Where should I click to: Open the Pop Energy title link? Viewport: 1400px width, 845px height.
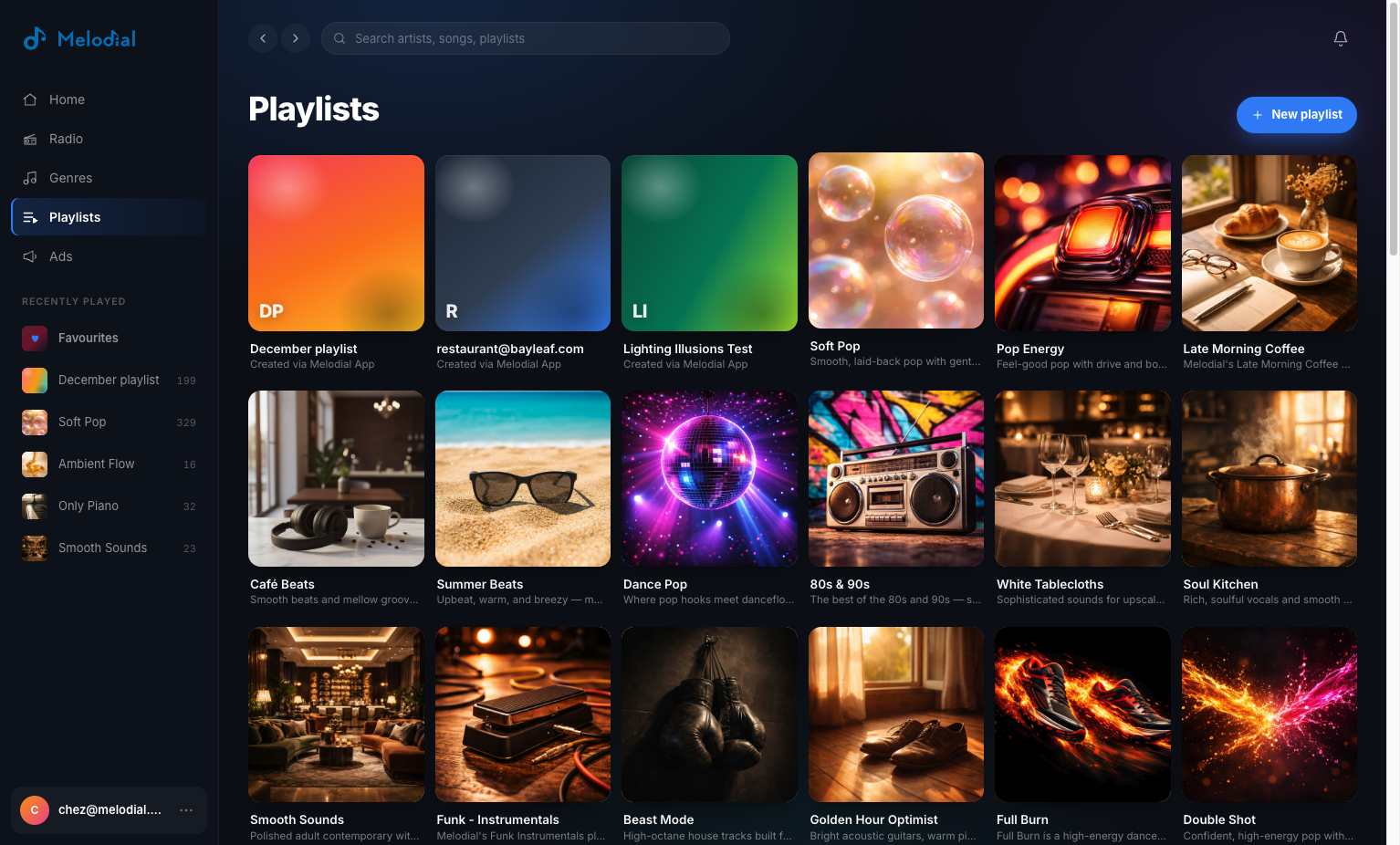click(x=1030, y=349)
